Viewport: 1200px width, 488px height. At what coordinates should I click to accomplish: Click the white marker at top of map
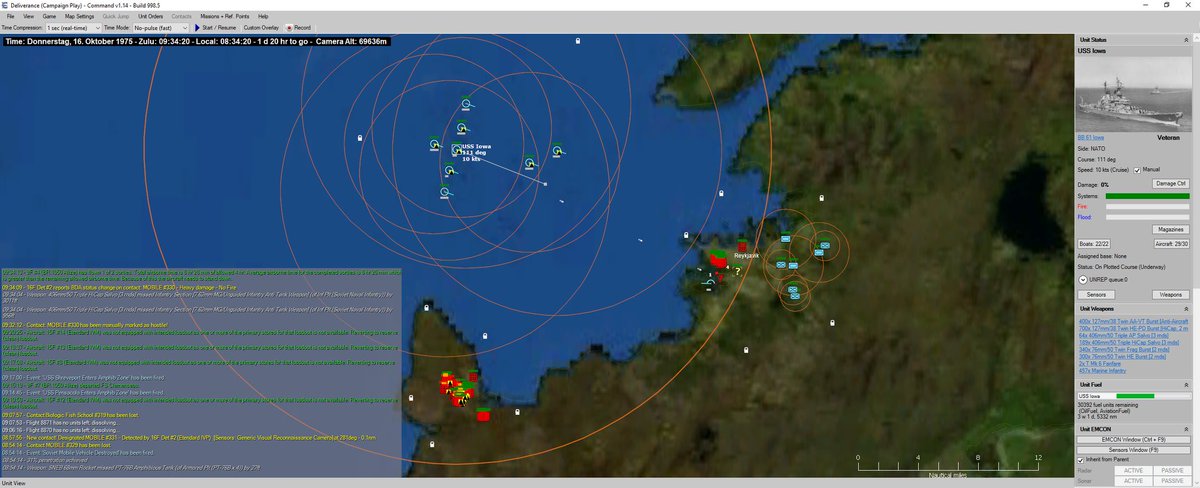click(579, 41)
